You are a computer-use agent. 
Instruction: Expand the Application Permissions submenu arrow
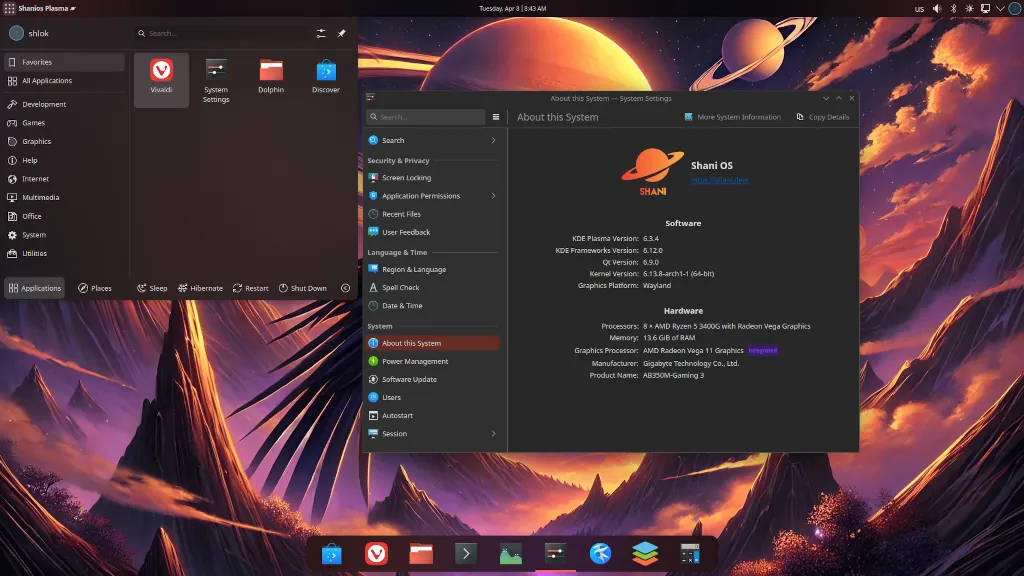pos(493,196)
